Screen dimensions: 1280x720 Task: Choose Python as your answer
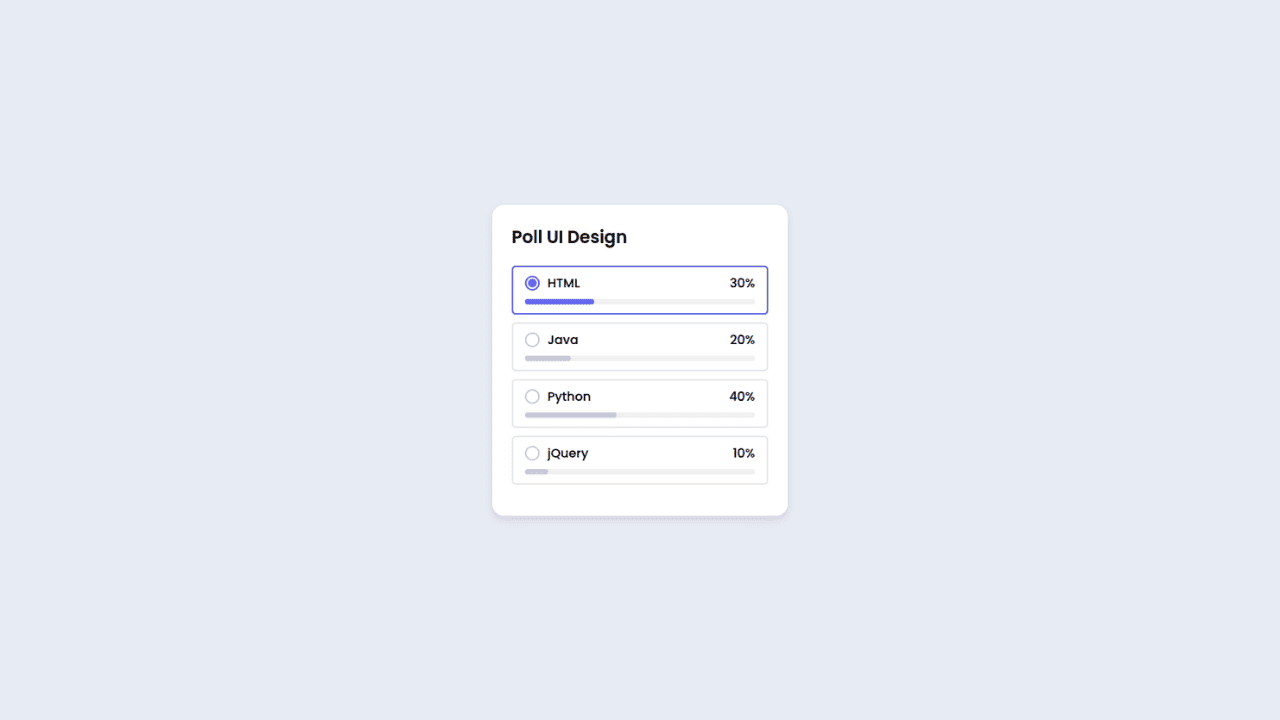(x=640, y=403)
